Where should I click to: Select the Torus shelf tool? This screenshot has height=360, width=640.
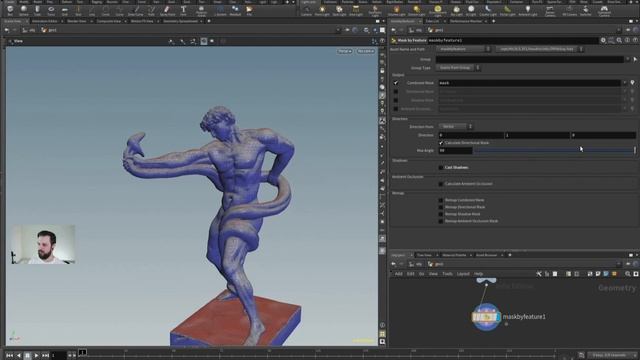[51, 10]
